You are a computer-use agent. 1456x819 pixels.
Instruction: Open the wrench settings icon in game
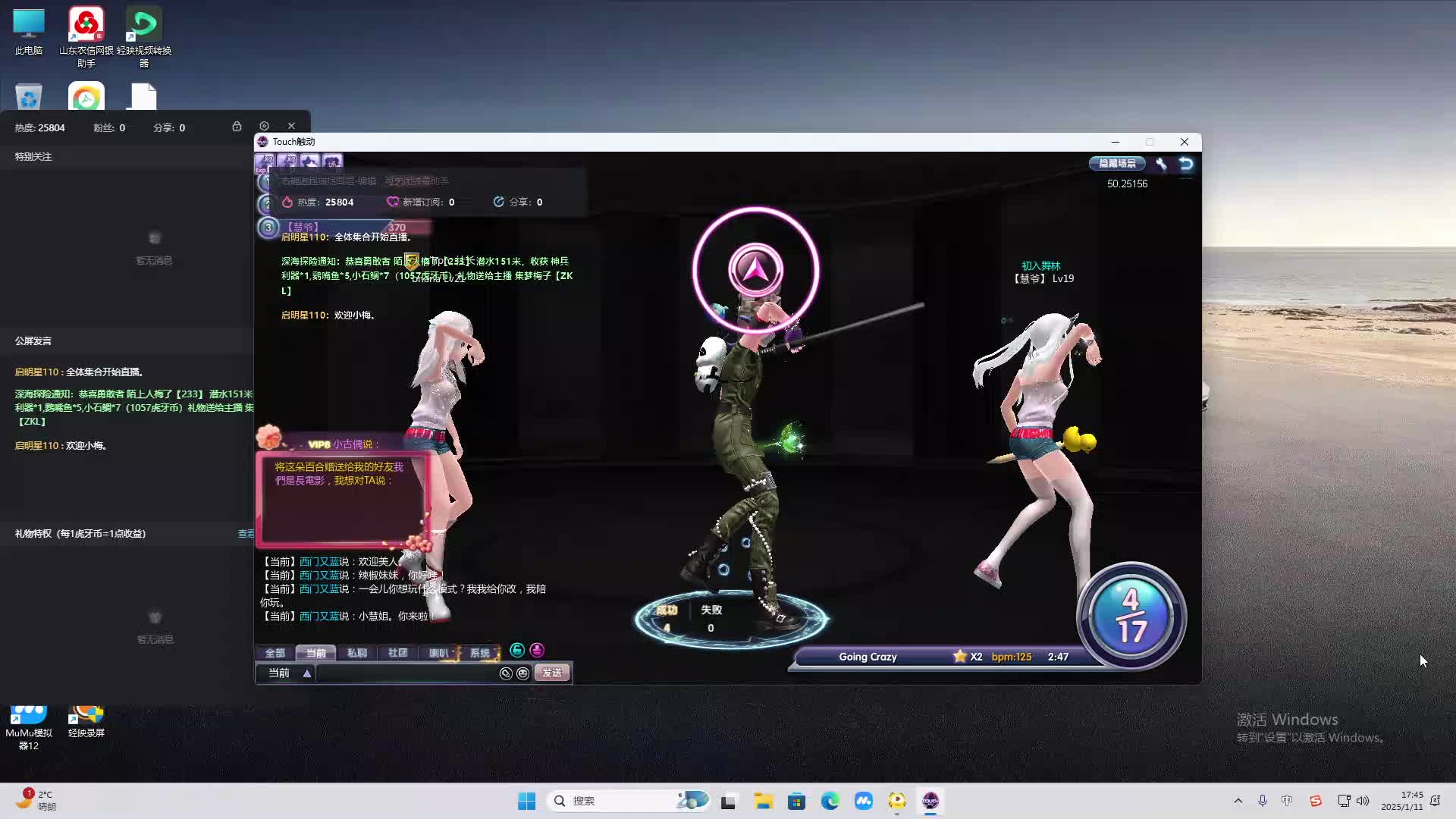pyautogui.click(x=1161, y=164)
